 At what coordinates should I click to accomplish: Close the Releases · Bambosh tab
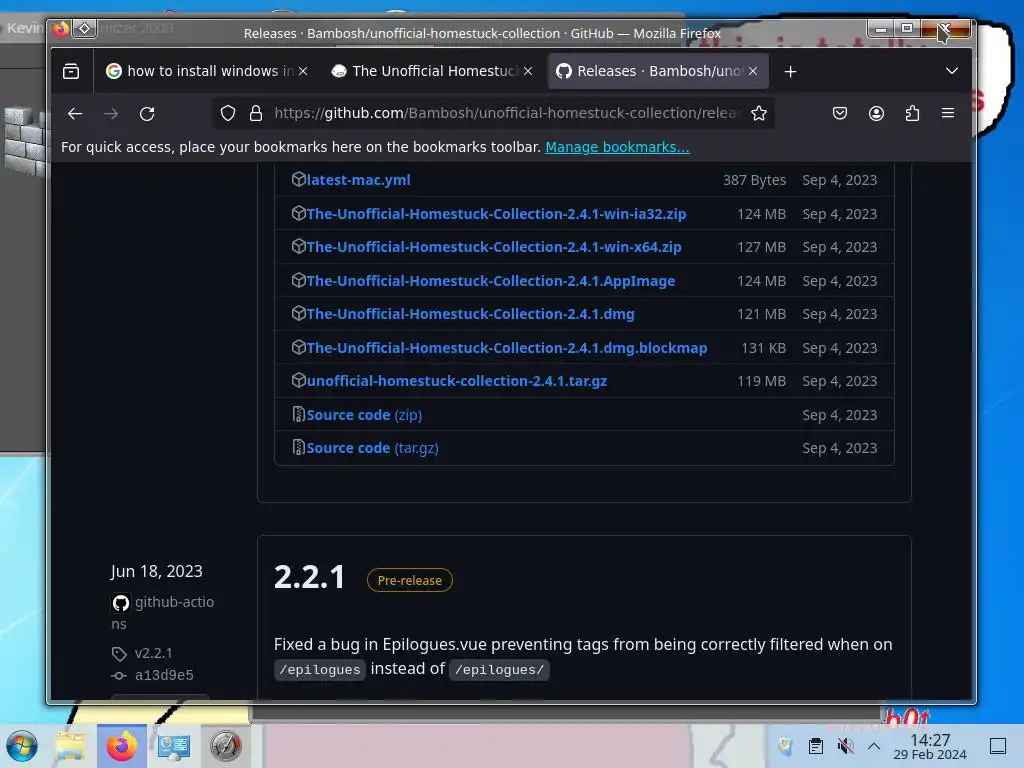tap(753, 71)
